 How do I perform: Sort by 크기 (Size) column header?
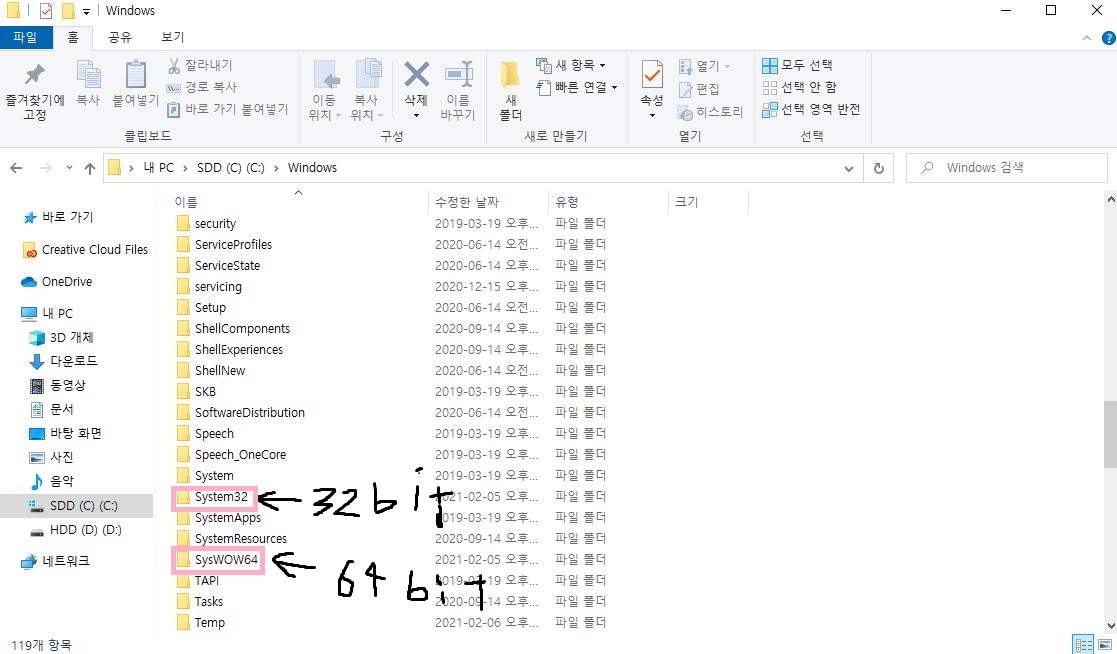[x=687, y=202]
